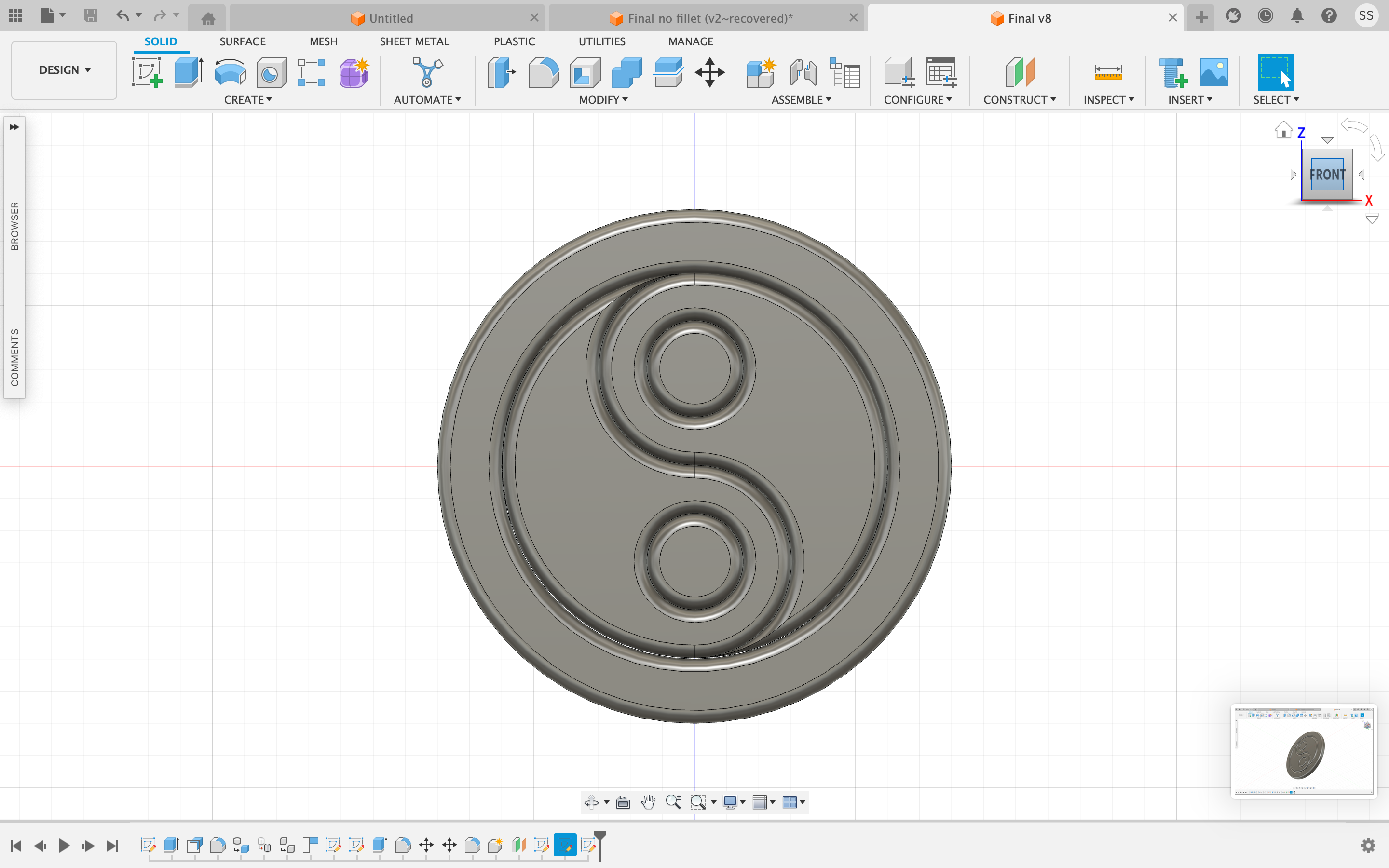The height and width of the screenshot is (868, 1389).
Task: Select the Revolve tool
Action: point(230,72)
